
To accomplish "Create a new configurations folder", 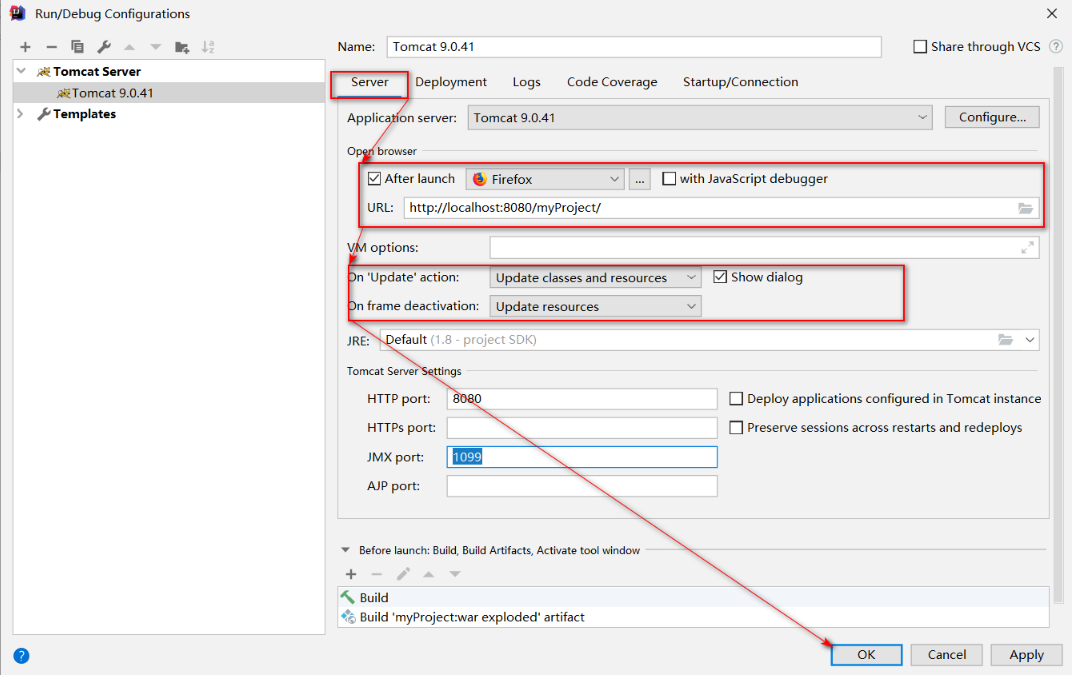I will (182, 47).
